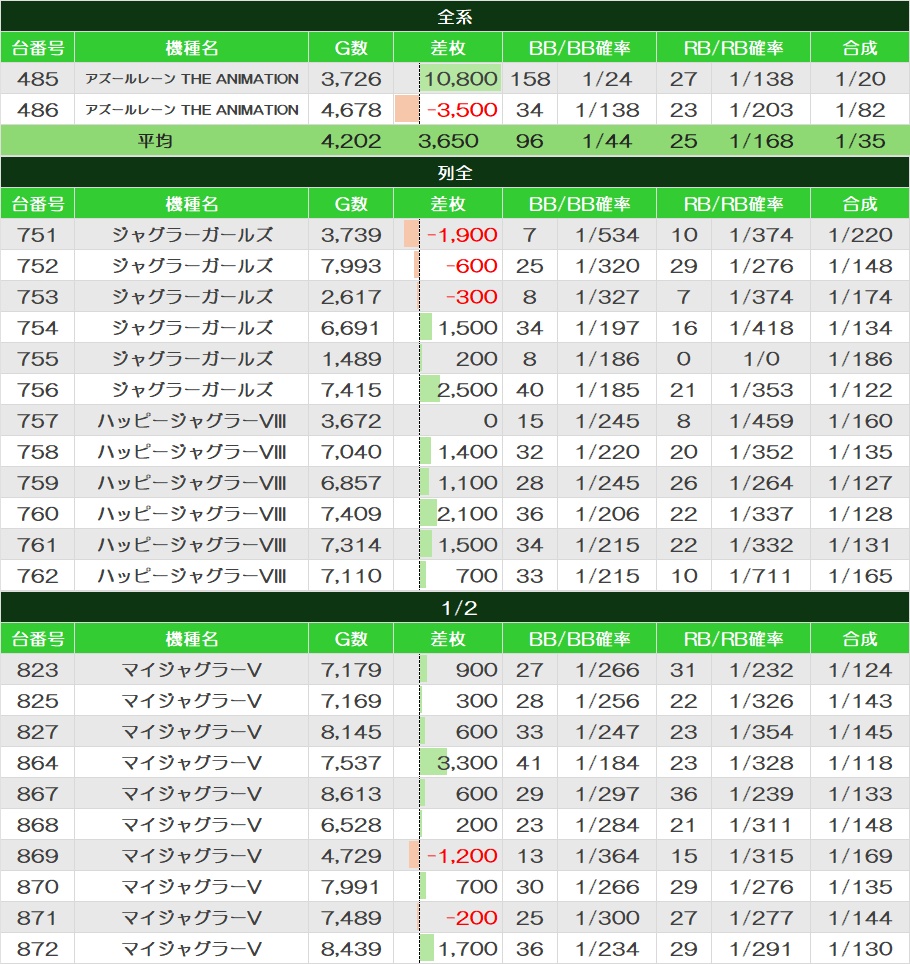Image resolution: width=910 pixels, height=964 pixels.
Task: Select the 1/2 section header
Action: (x=455, y=607)
